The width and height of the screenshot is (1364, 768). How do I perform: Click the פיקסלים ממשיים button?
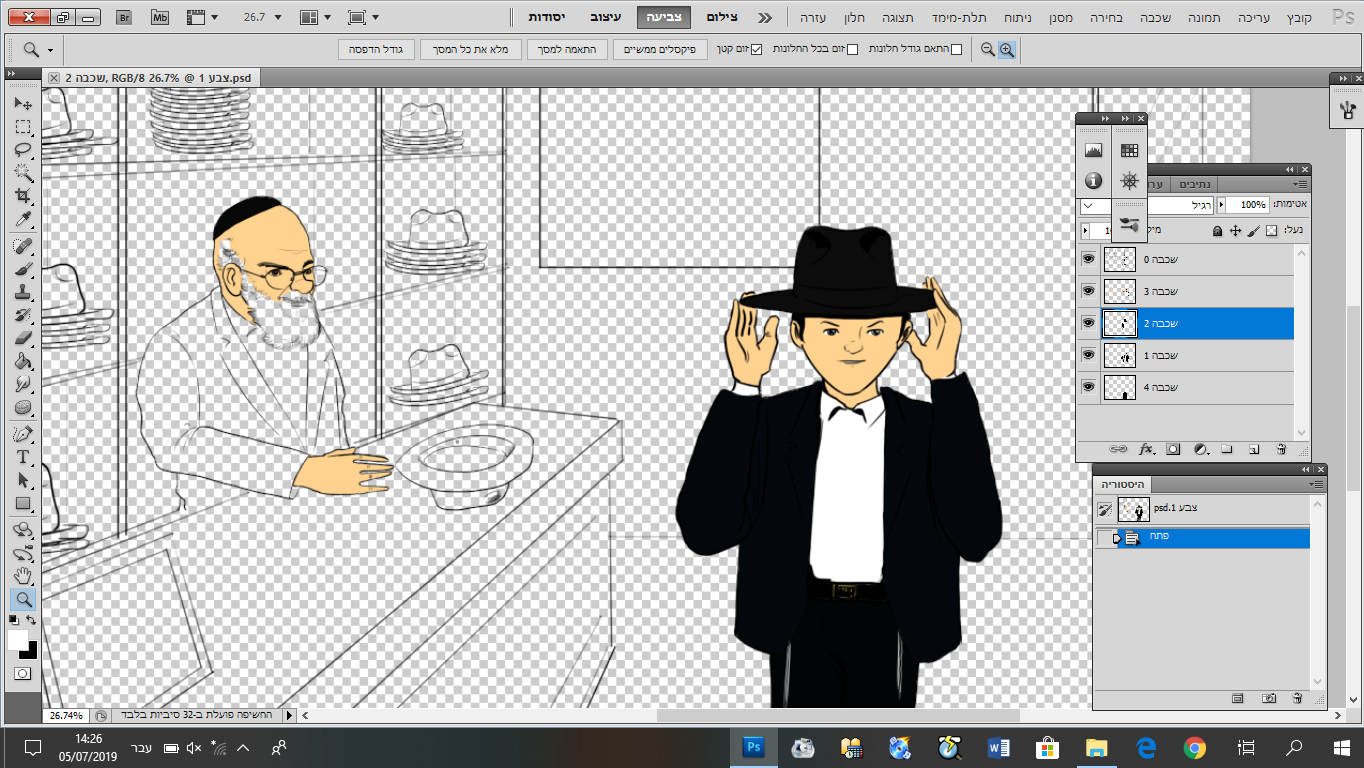point(661,49)
